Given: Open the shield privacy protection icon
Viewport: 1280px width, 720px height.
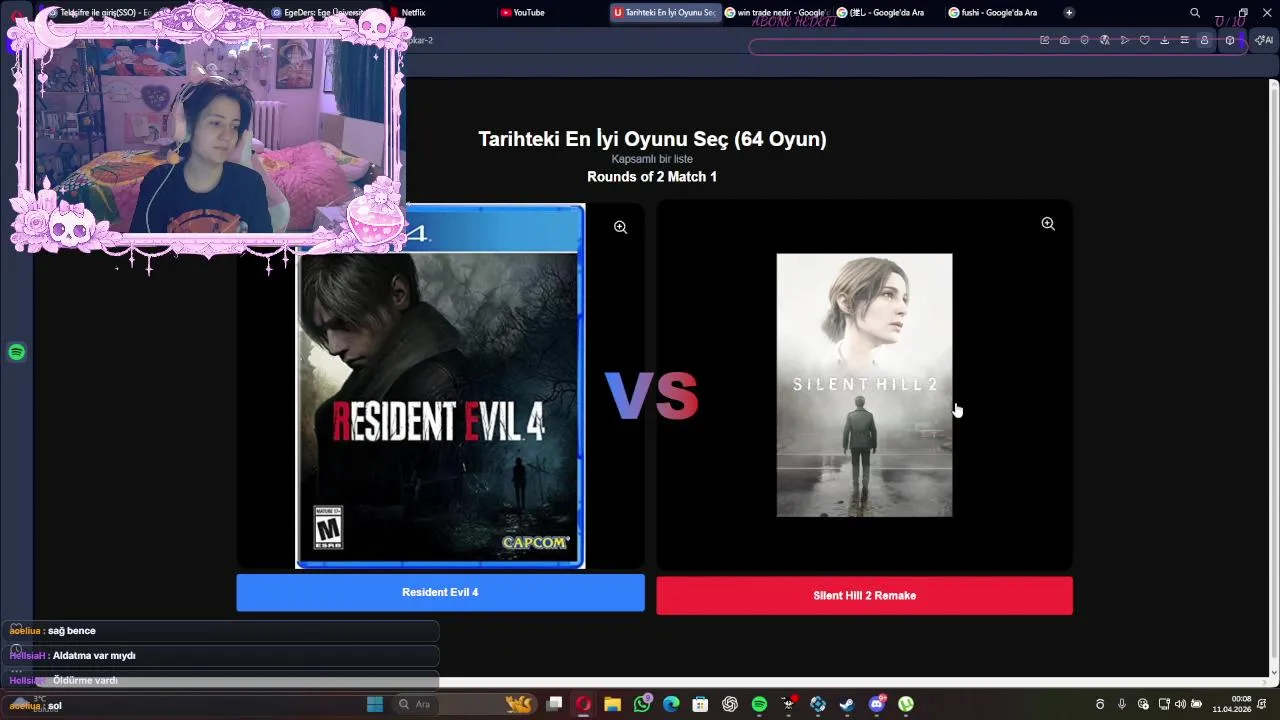Looking at the screenshot, I should (x=1084, y=40).
